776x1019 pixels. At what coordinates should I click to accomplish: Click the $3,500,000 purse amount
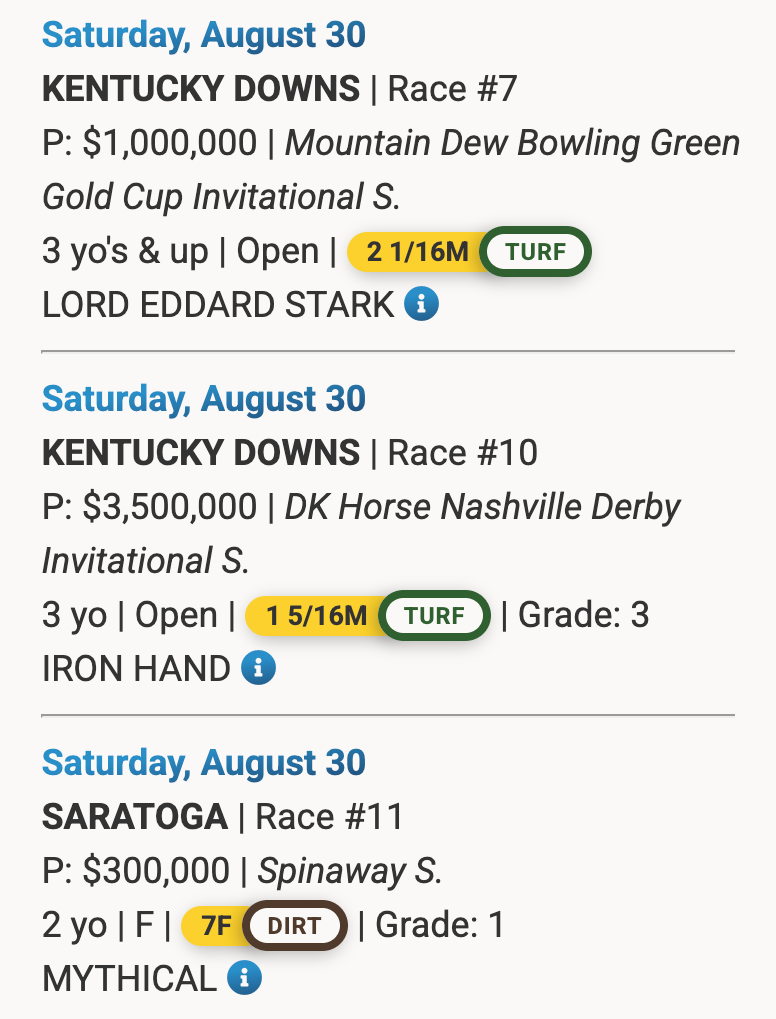[169, 508]
